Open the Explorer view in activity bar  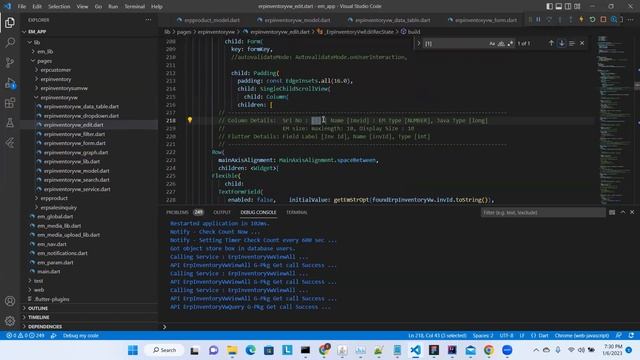[10, 22]
